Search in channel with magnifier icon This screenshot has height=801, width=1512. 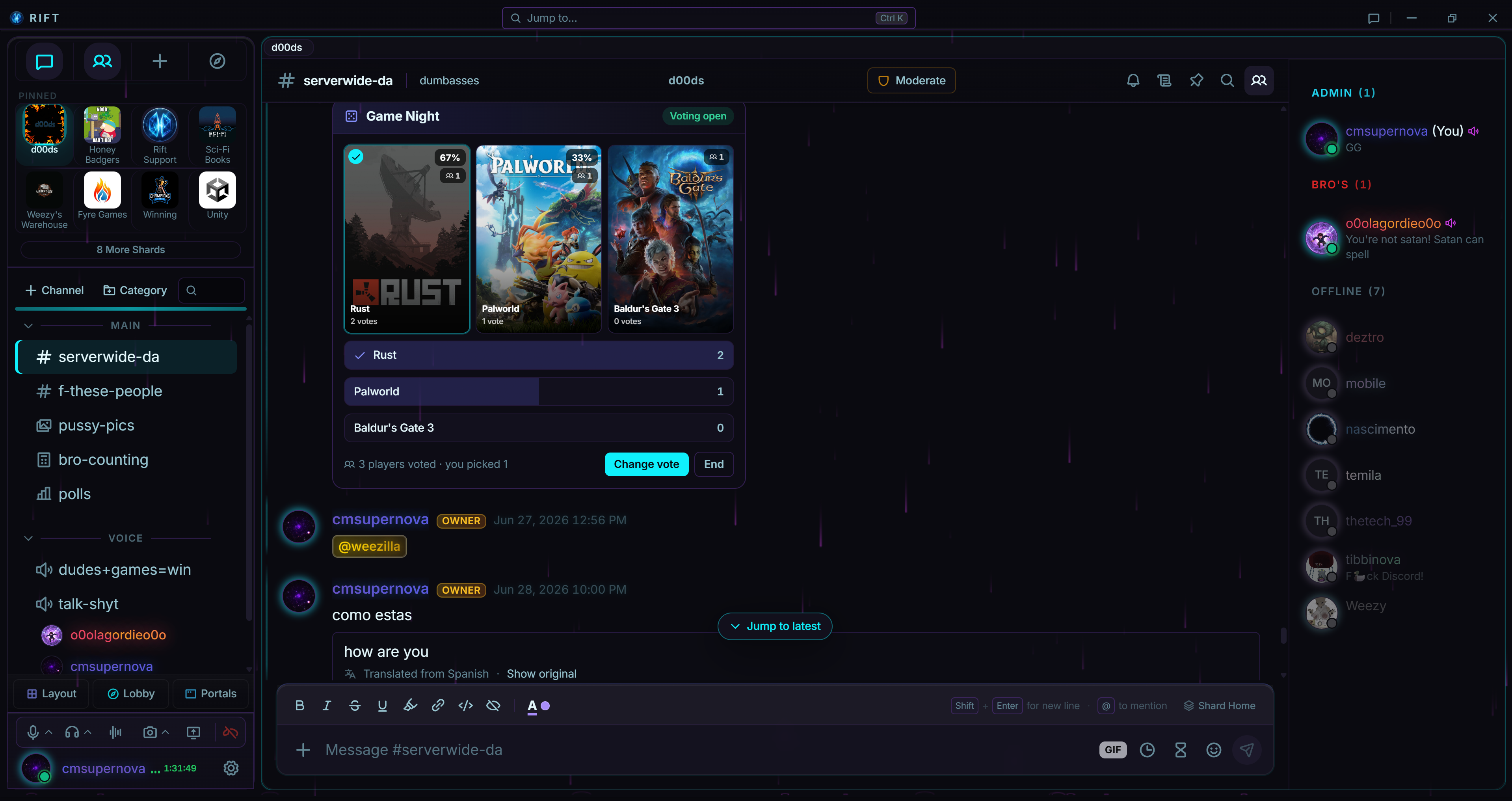pos(1227,80)
